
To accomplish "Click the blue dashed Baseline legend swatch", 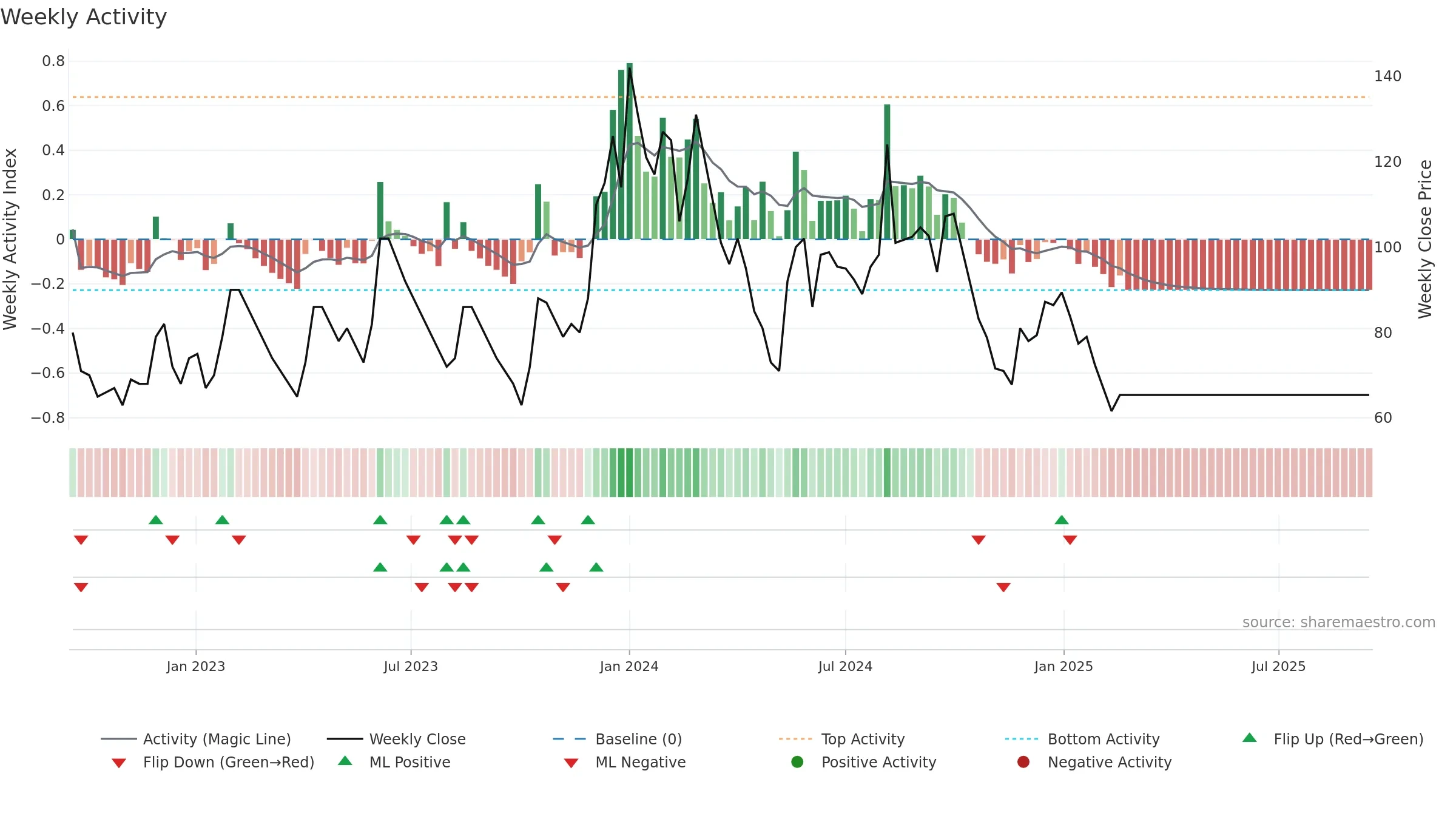I will point(569,739).
